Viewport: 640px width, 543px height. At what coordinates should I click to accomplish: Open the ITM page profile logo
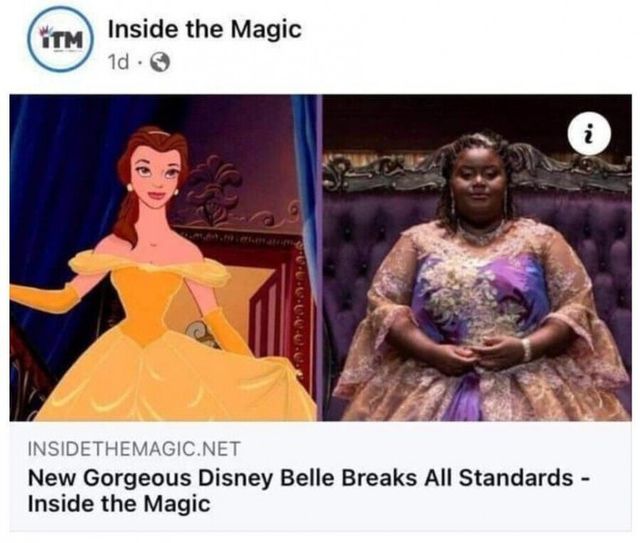tap(61, 39)
